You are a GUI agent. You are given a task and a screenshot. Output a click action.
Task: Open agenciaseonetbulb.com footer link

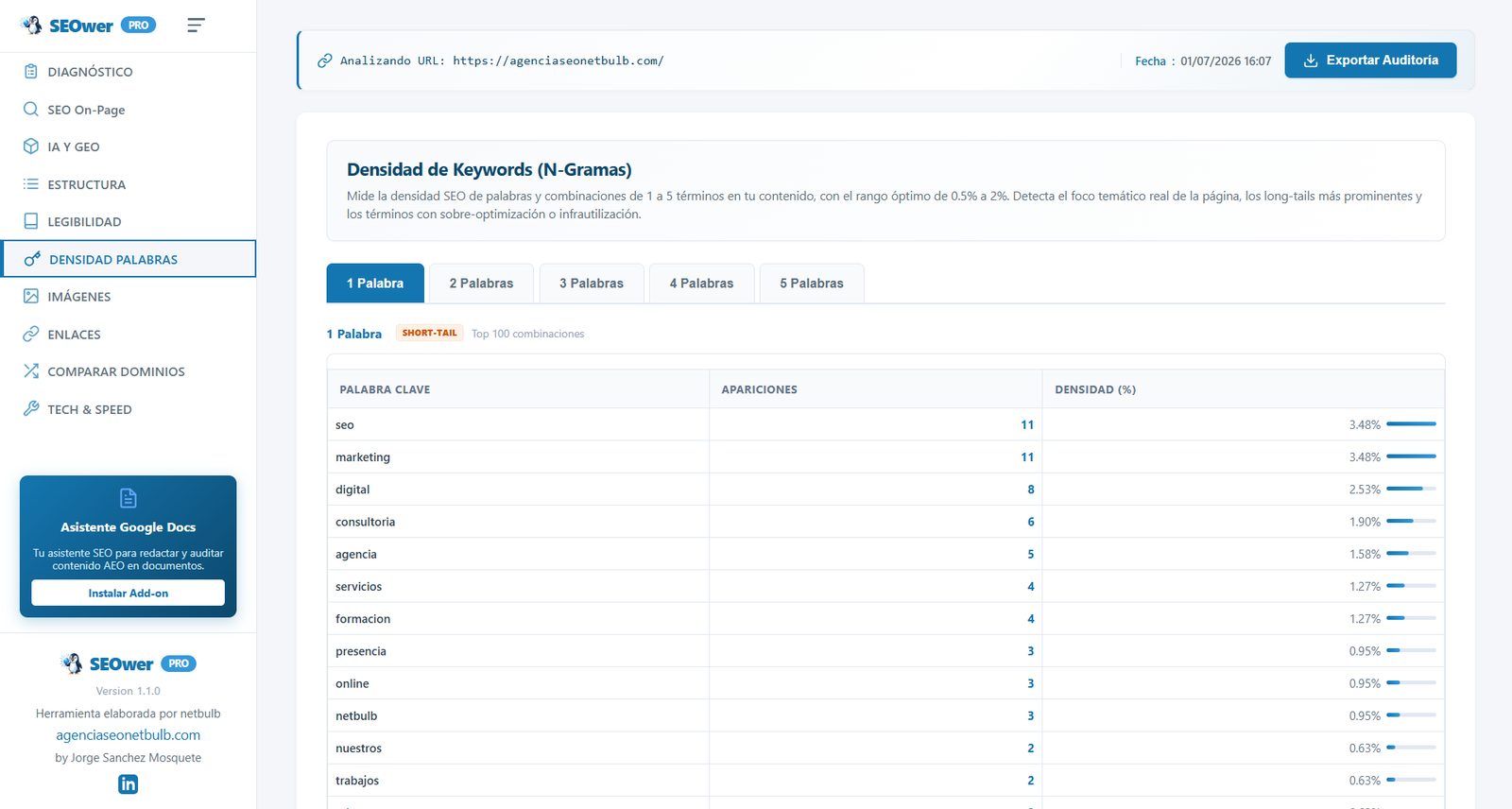click(129, 735)
